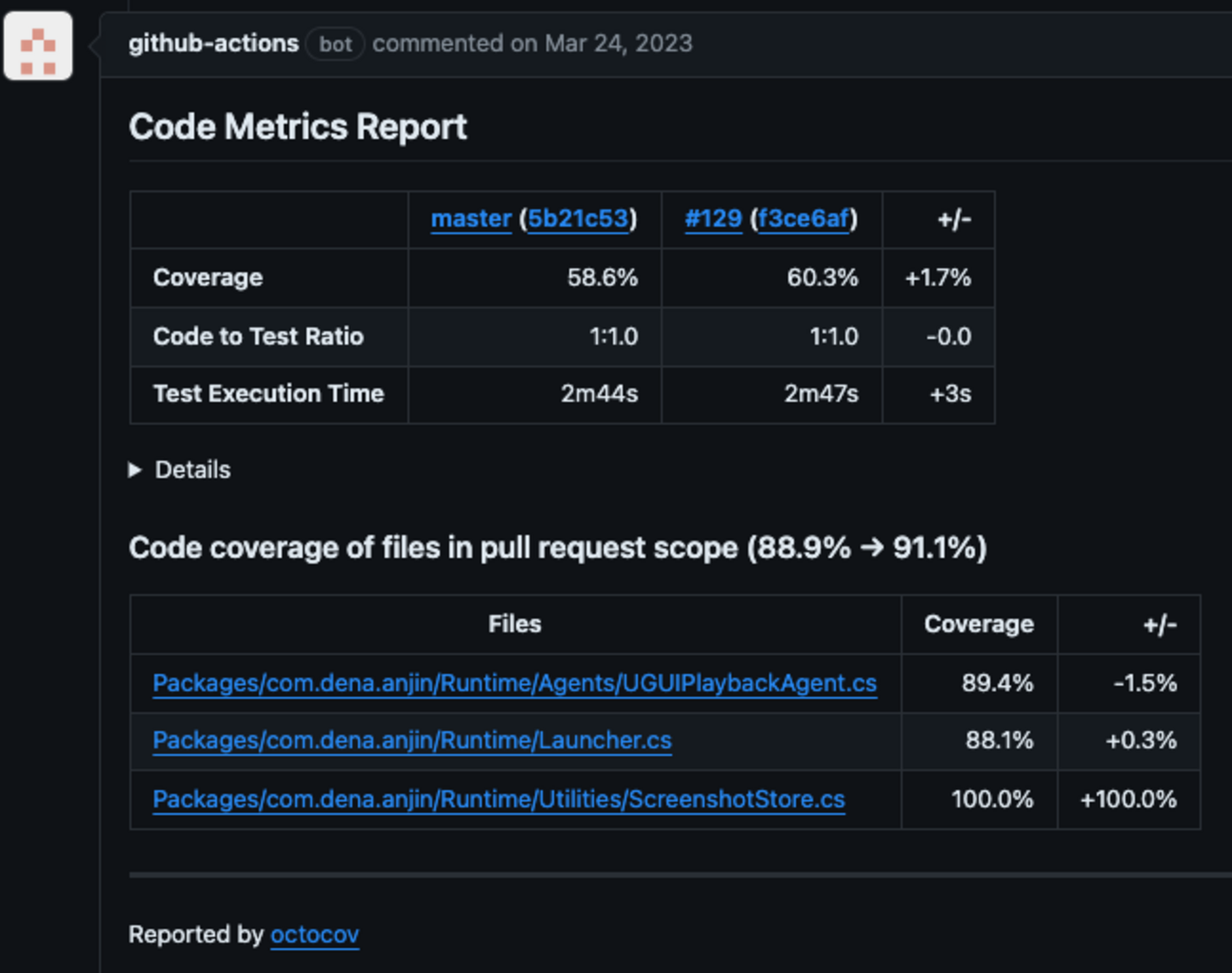Open UGUIPlaybackAgent.cs file link

tap(515, 683)
